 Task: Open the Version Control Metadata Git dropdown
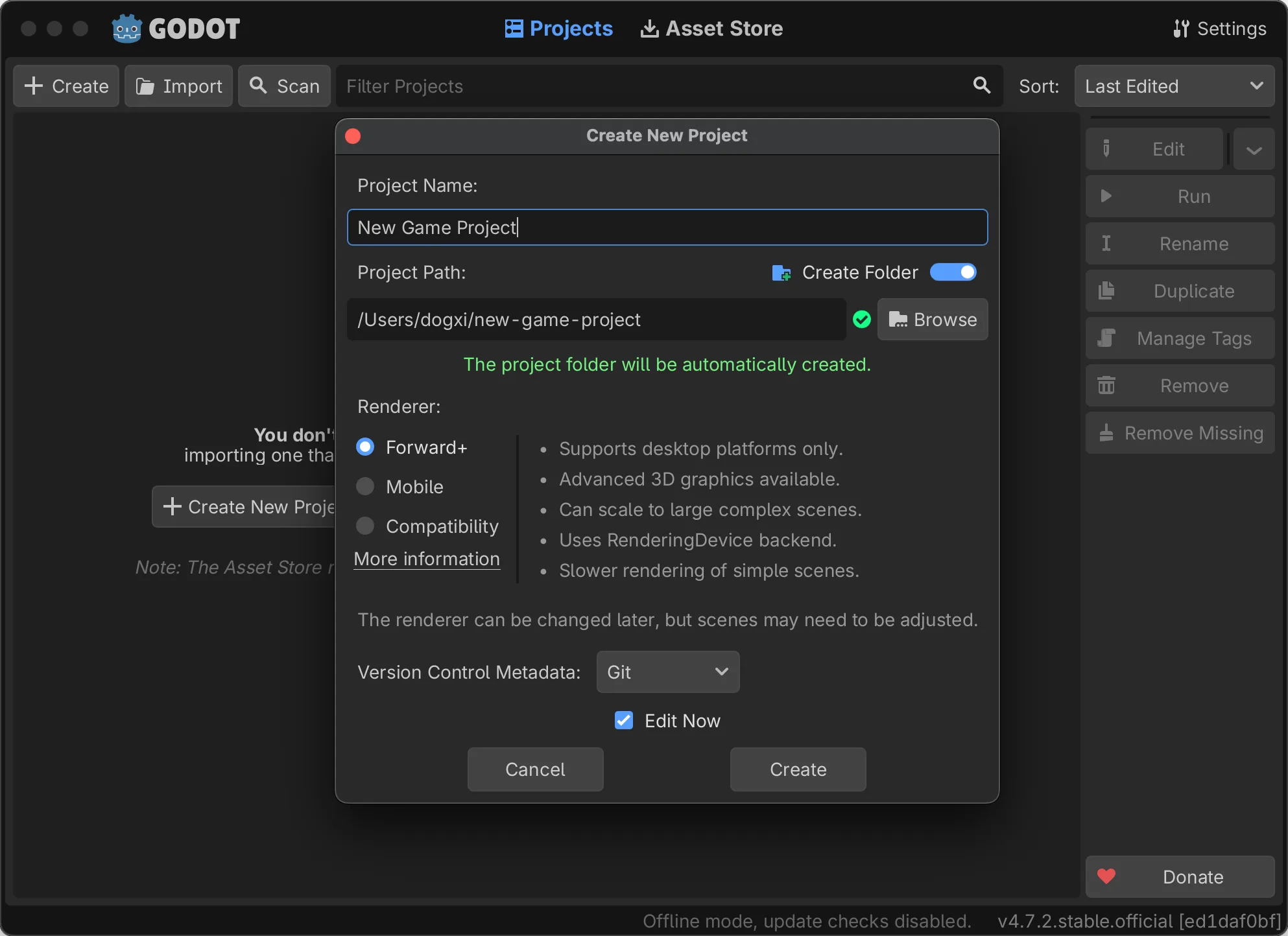pyautogui.click(x=668, y=672)
